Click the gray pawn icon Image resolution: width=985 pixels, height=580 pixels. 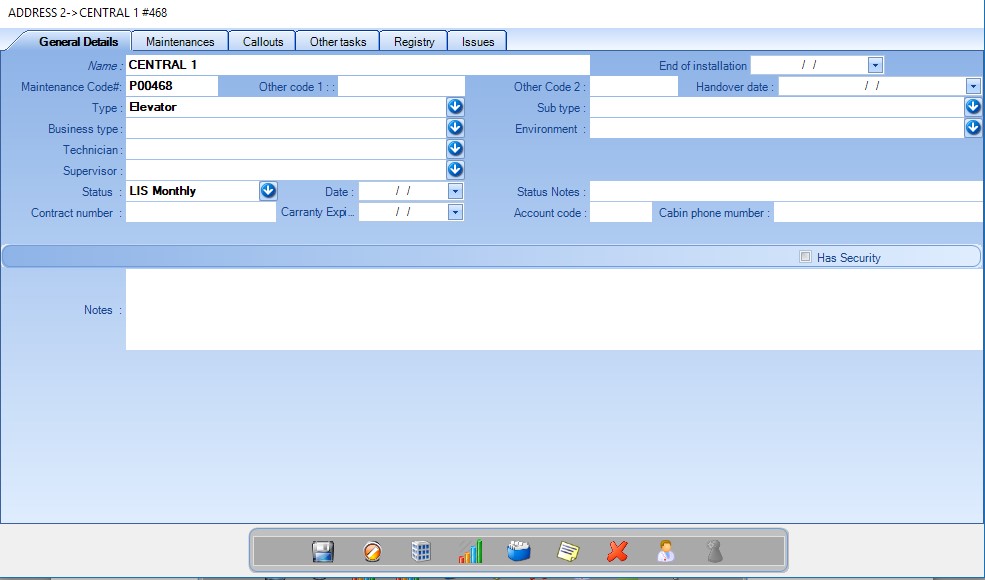coord(714,551)
